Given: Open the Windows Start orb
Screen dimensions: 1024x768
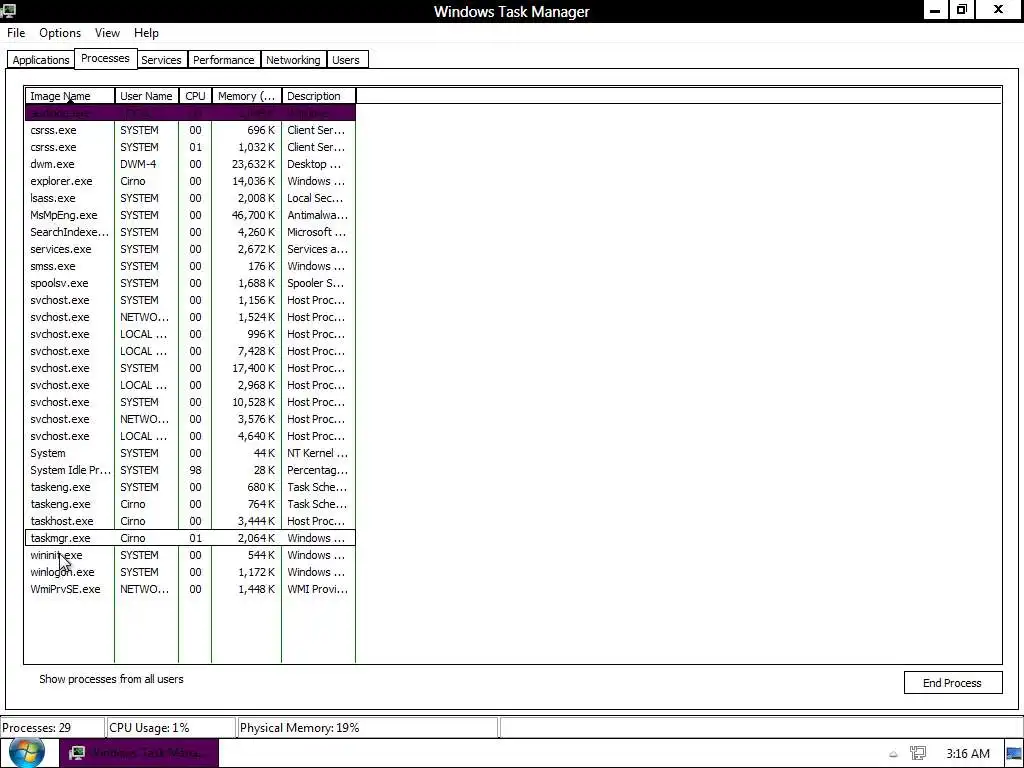Looking at the screenshot, I should click(x=27, y=752).
